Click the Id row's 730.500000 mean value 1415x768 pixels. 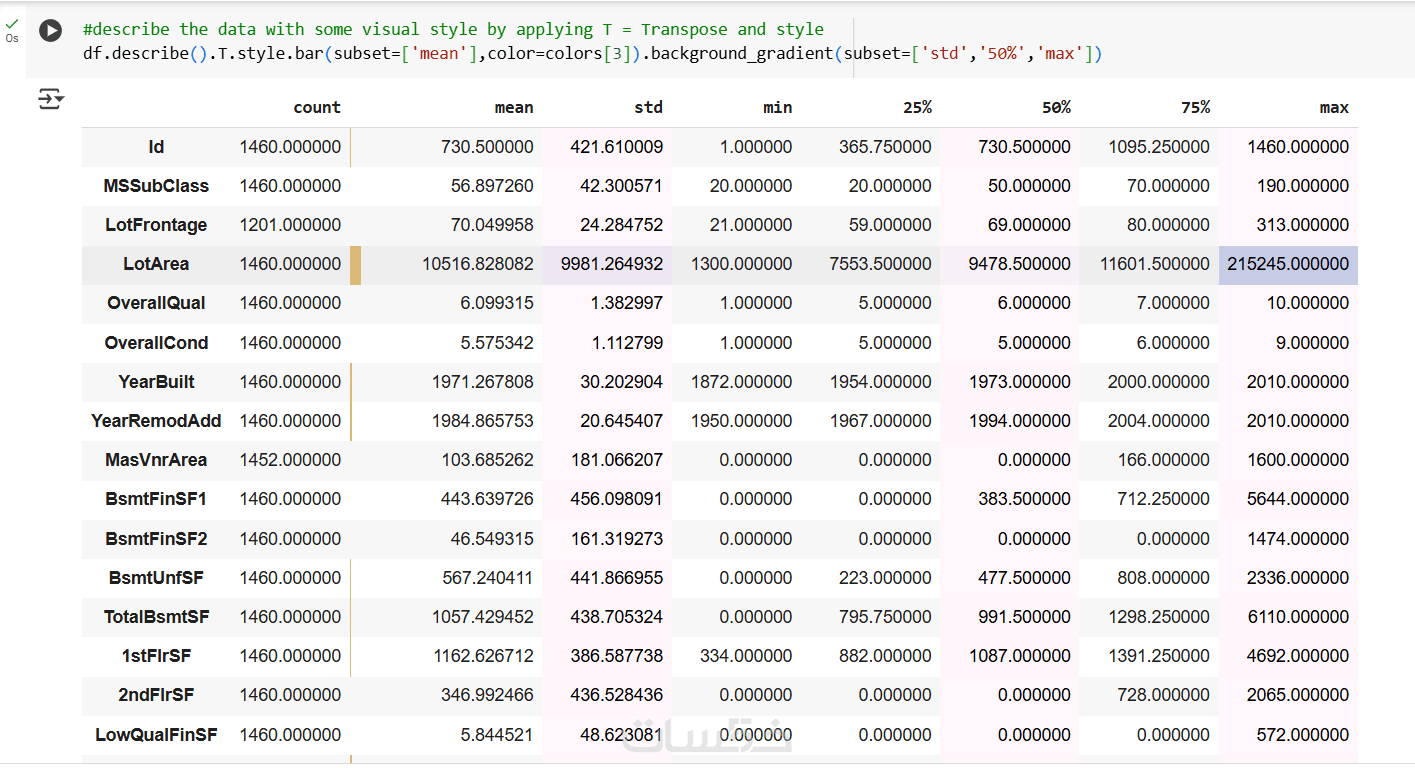pos(487,147)
